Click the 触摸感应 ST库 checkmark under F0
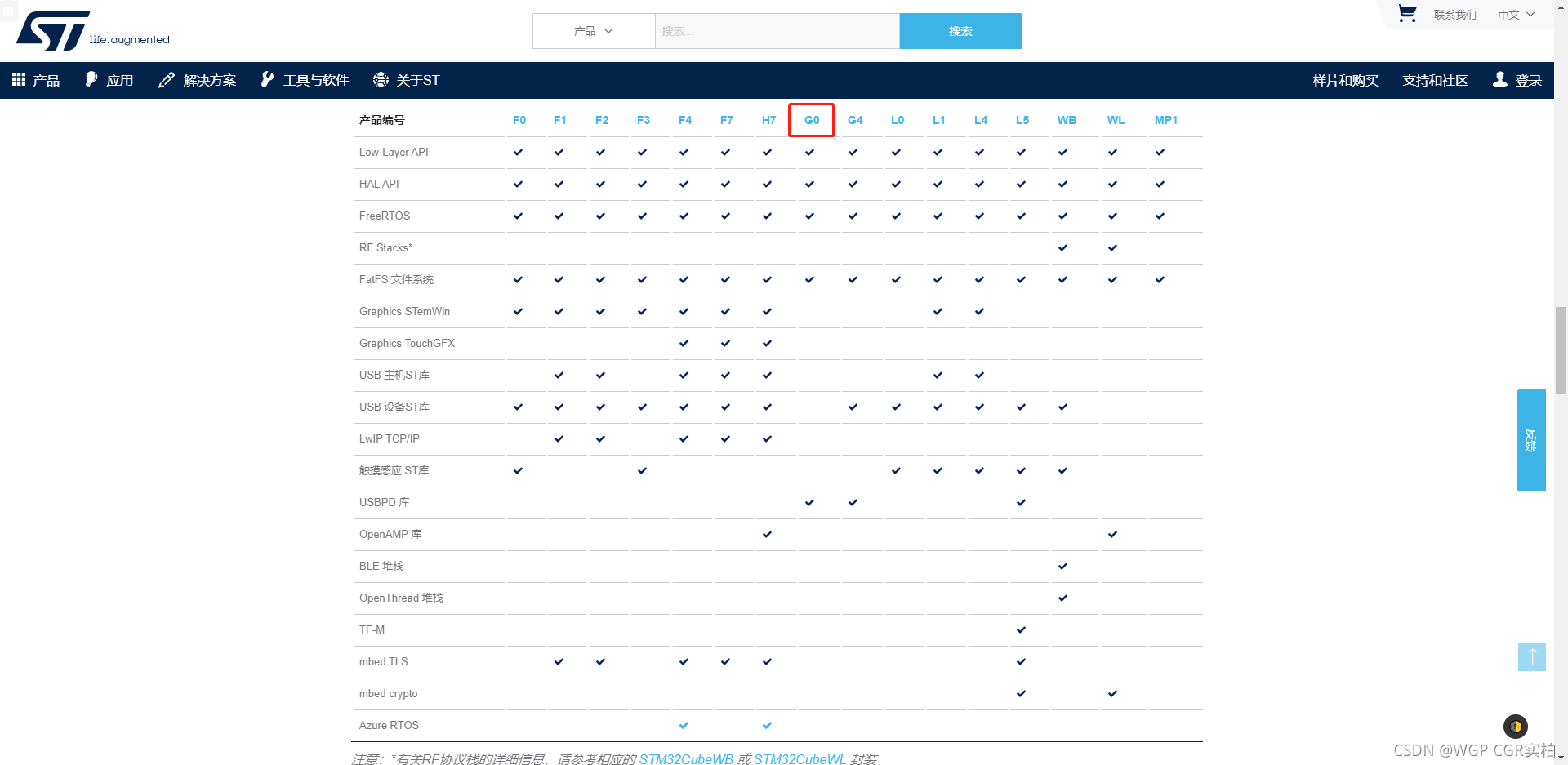The image size is (1568, 765). coord(519,470)
